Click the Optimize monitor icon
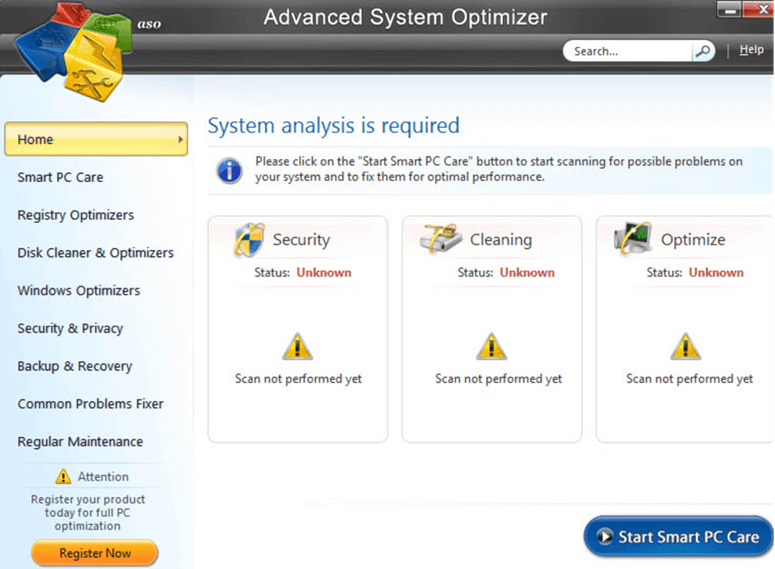775x569 pixels. (633, 238)
